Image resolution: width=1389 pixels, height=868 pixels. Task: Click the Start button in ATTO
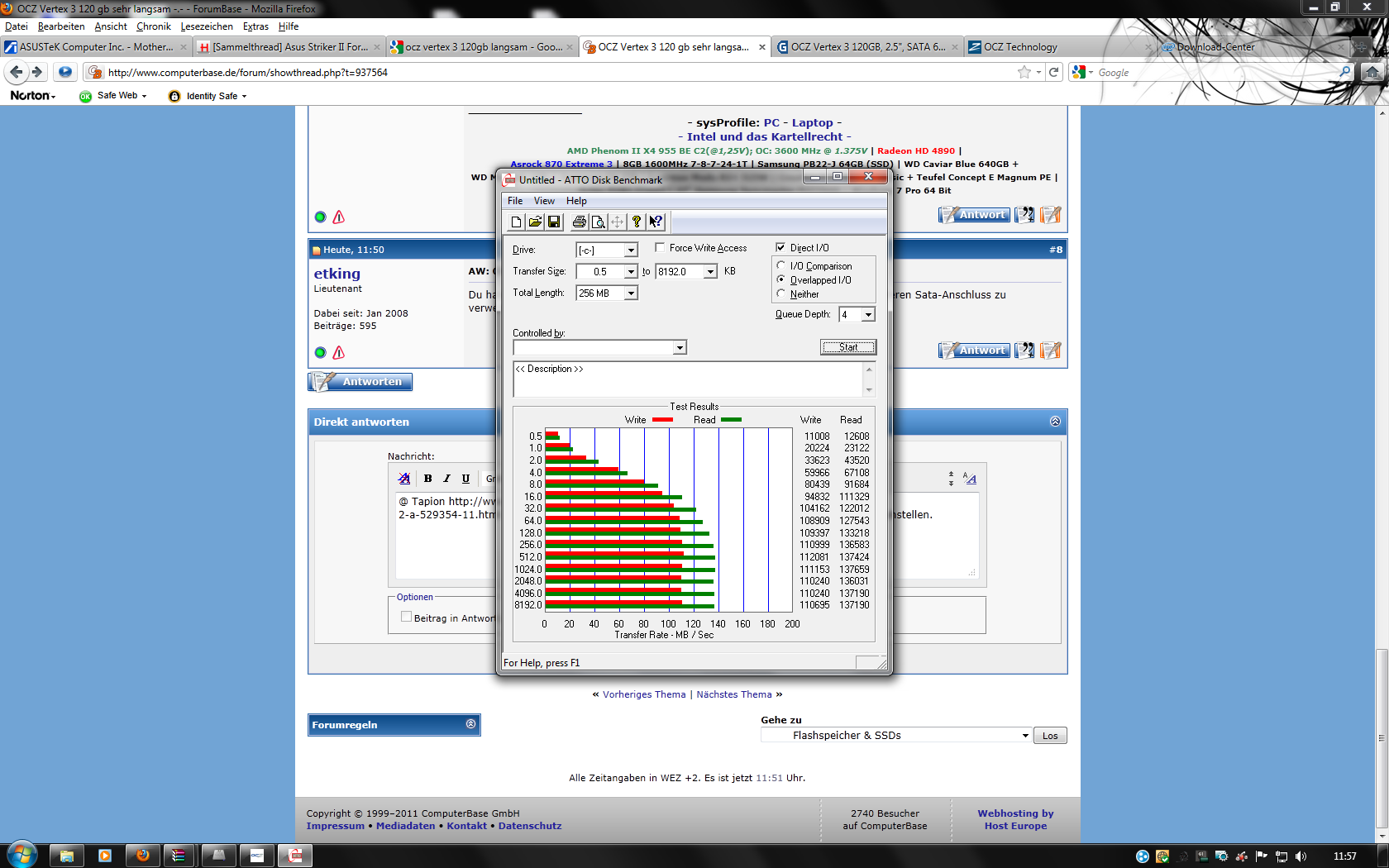pyautogui.click(x=848, y=347)
